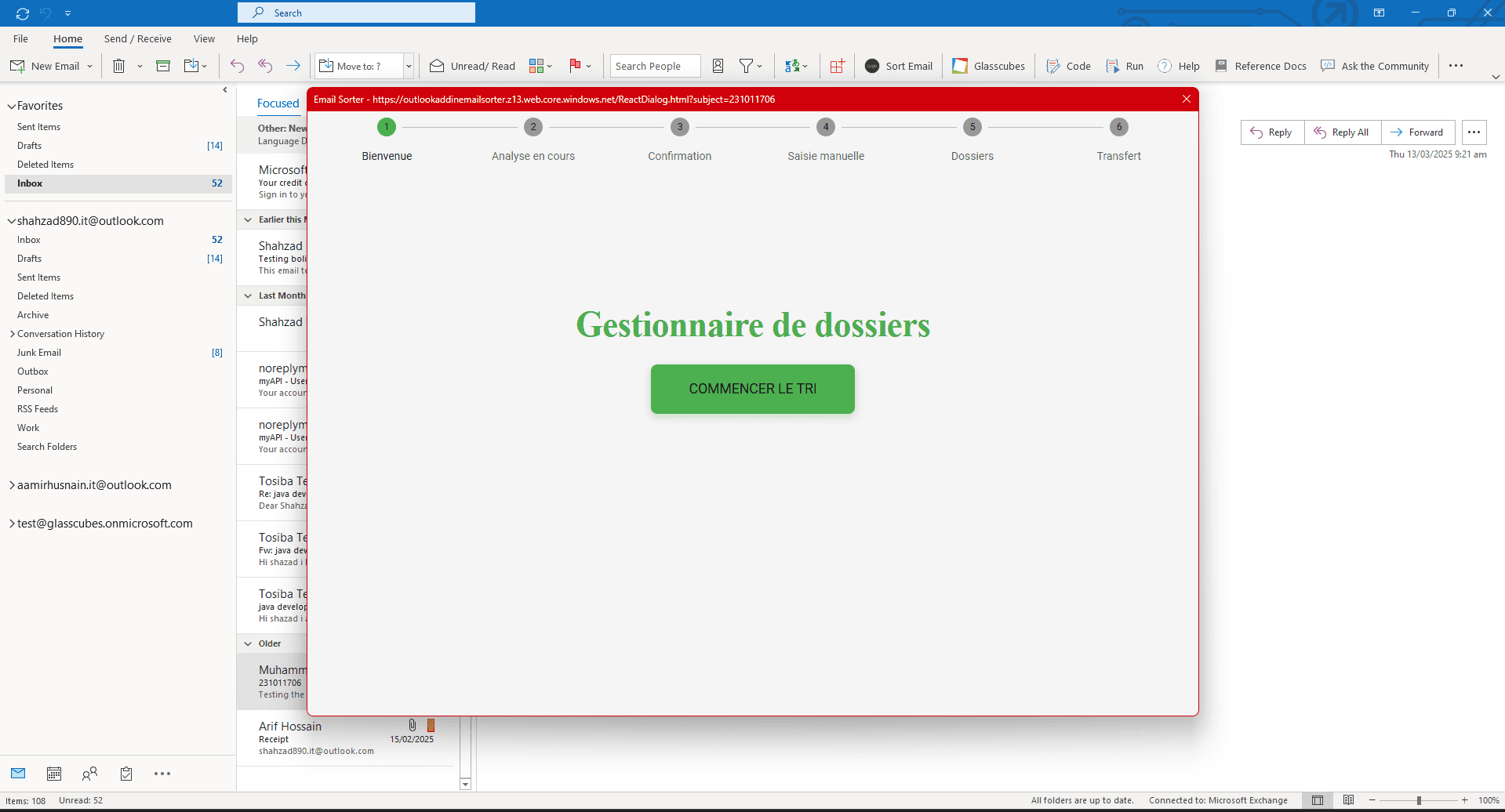Click the Search box in title bar
The width and height of the screenshot is (1505, 812).
click(356, 13)
